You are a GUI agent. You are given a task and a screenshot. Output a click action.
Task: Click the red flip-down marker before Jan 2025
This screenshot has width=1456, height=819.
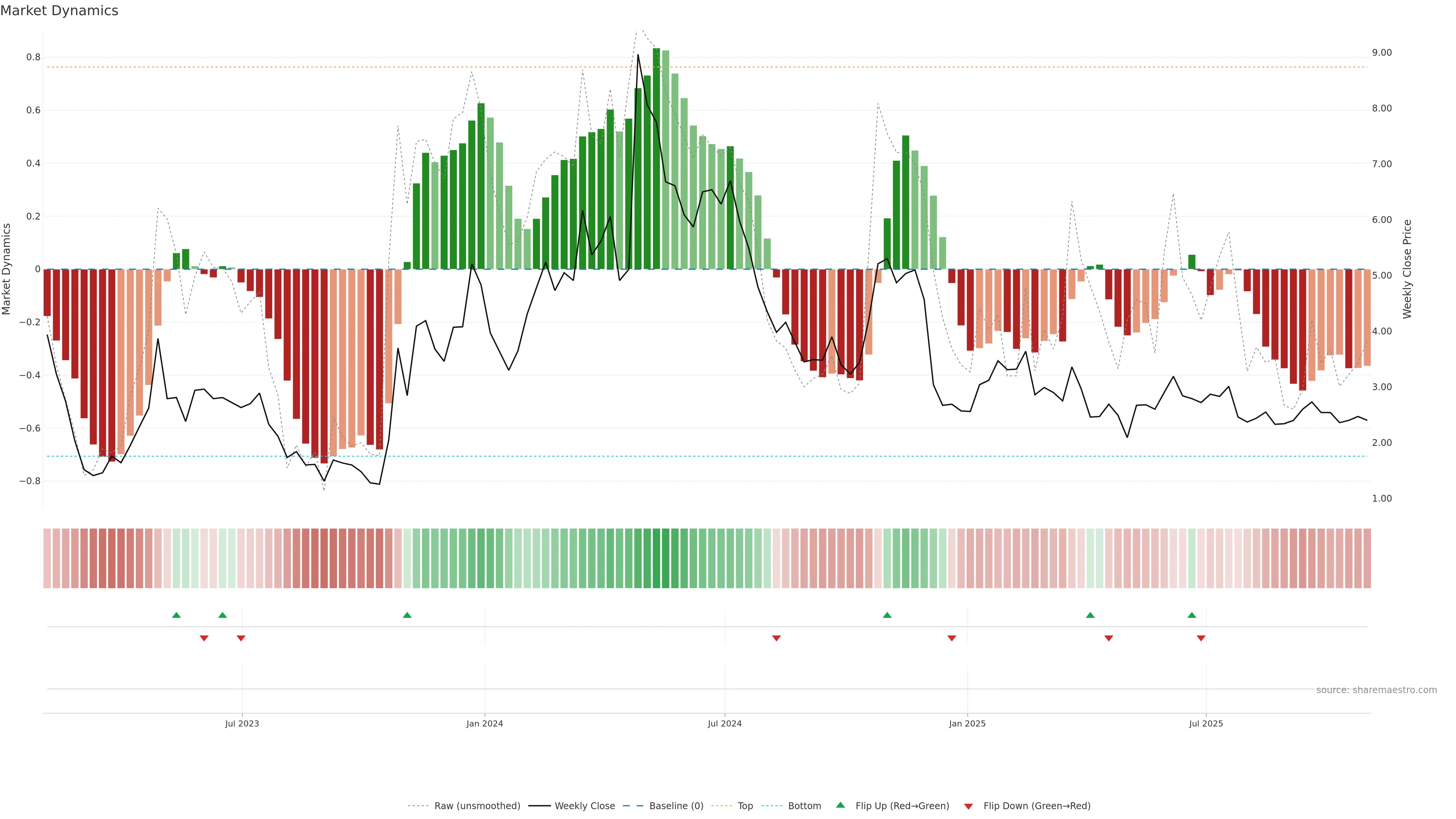click(x=952, y=638)
